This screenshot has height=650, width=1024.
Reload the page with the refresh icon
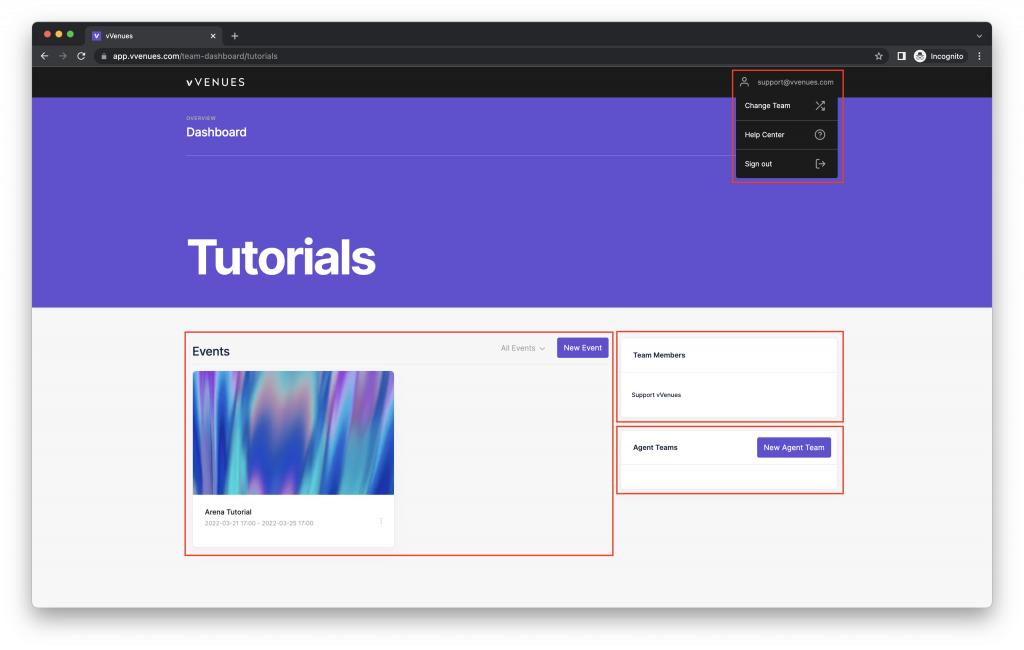point(81,56)
